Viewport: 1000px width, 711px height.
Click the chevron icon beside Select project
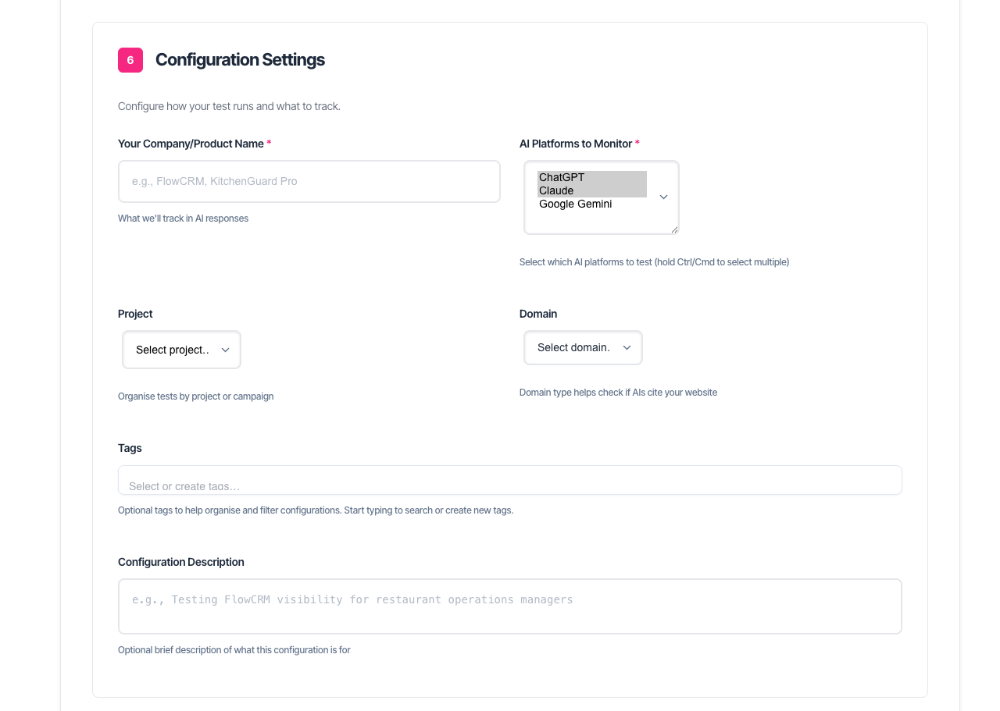(225, 350)
